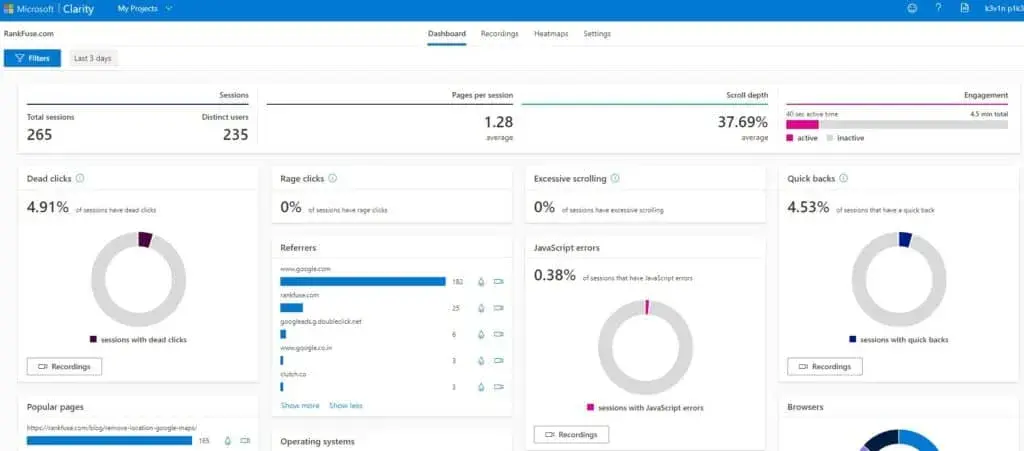Click the 265 total sessions value
Viewport: 1024px width, 451px height.
(x=39, y=134)
